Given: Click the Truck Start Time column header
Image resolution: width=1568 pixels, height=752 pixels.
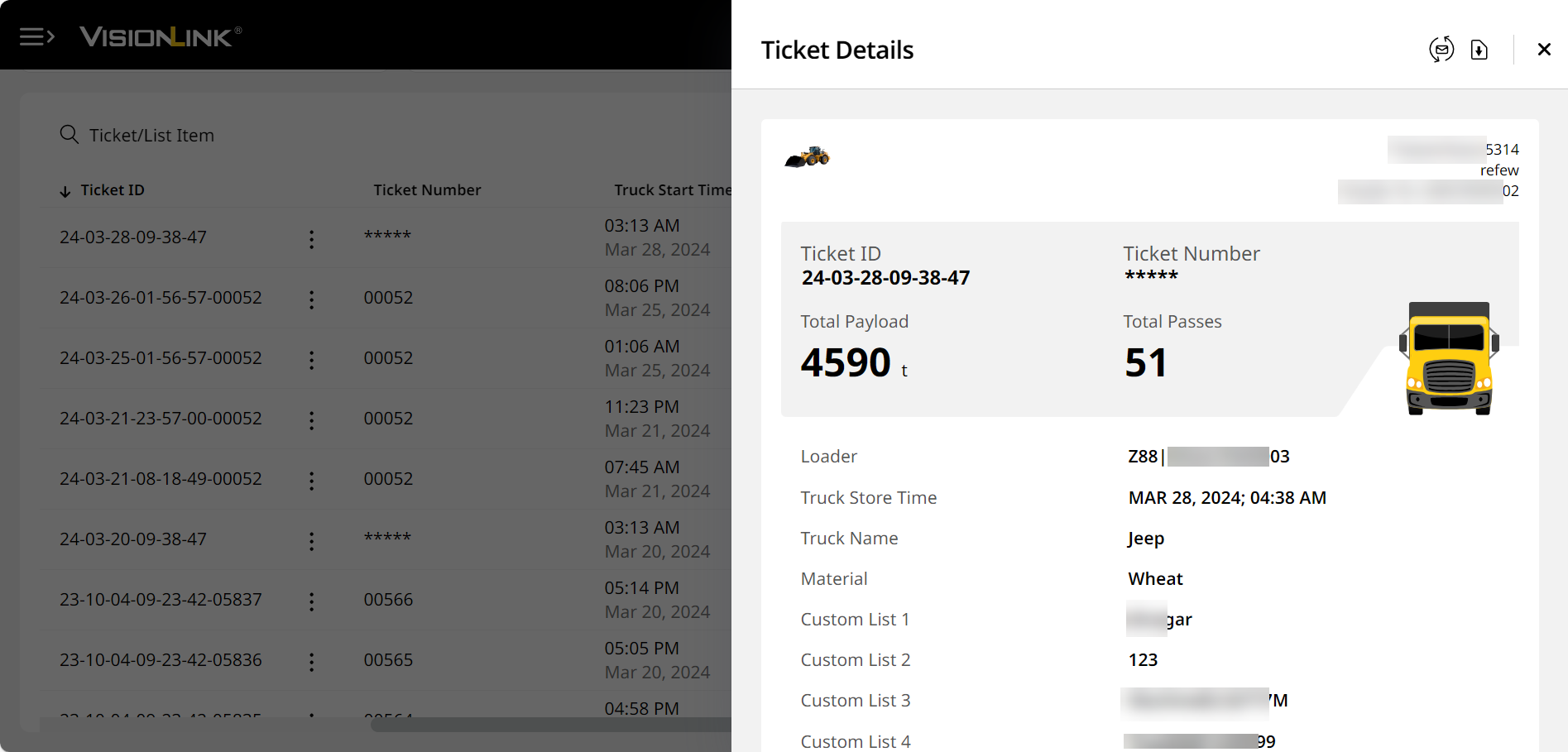Looking at the screenshot, I should [672, 190].
